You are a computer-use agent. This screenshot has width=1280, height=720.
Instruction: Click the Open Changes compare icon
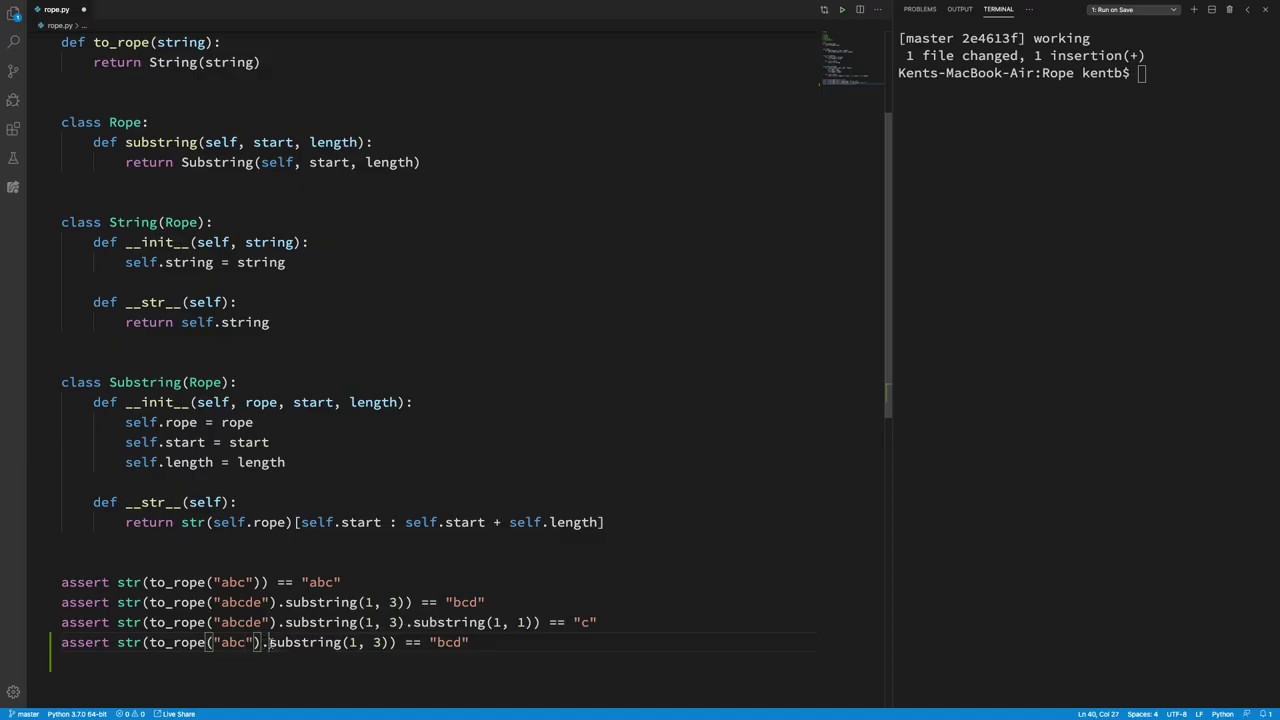pos(824,10)
